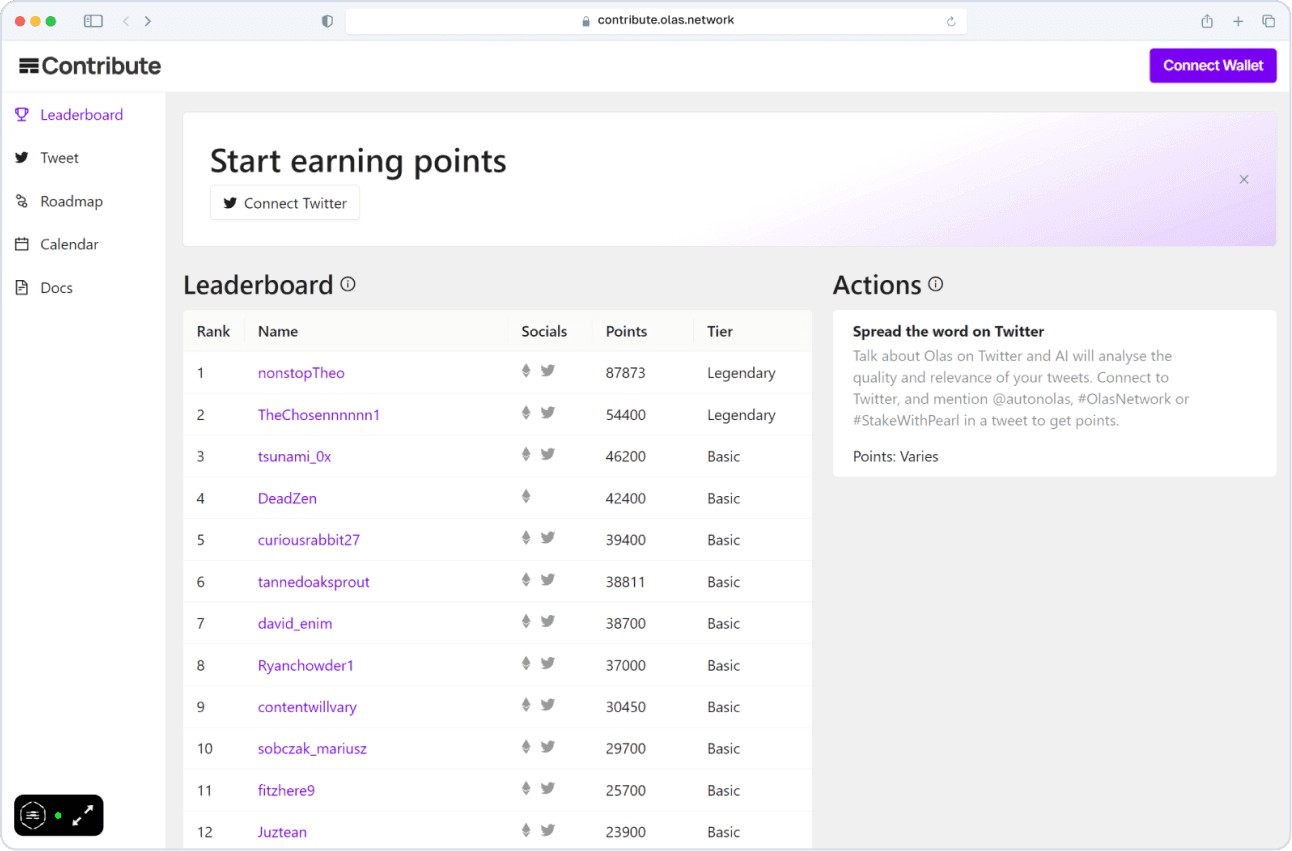Toggle the Safari sidebar
The width and height of the screenshot is (1292, 851).
[x=93, y=21]
